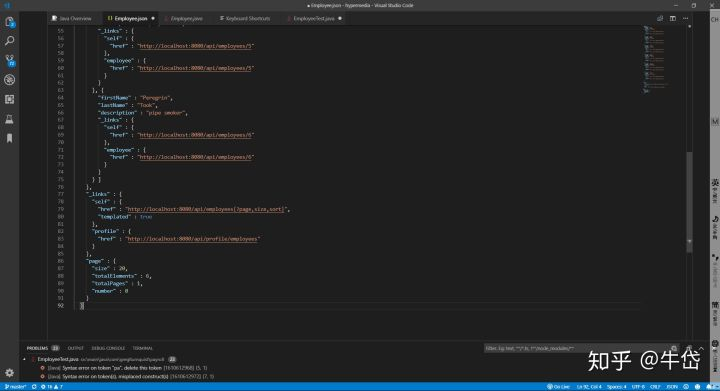Image resolution: width=720 pixels, height=391 pixels.
Task: Open the JSON language mode selector
Action: pyautogui.click(x=672, y=387)
